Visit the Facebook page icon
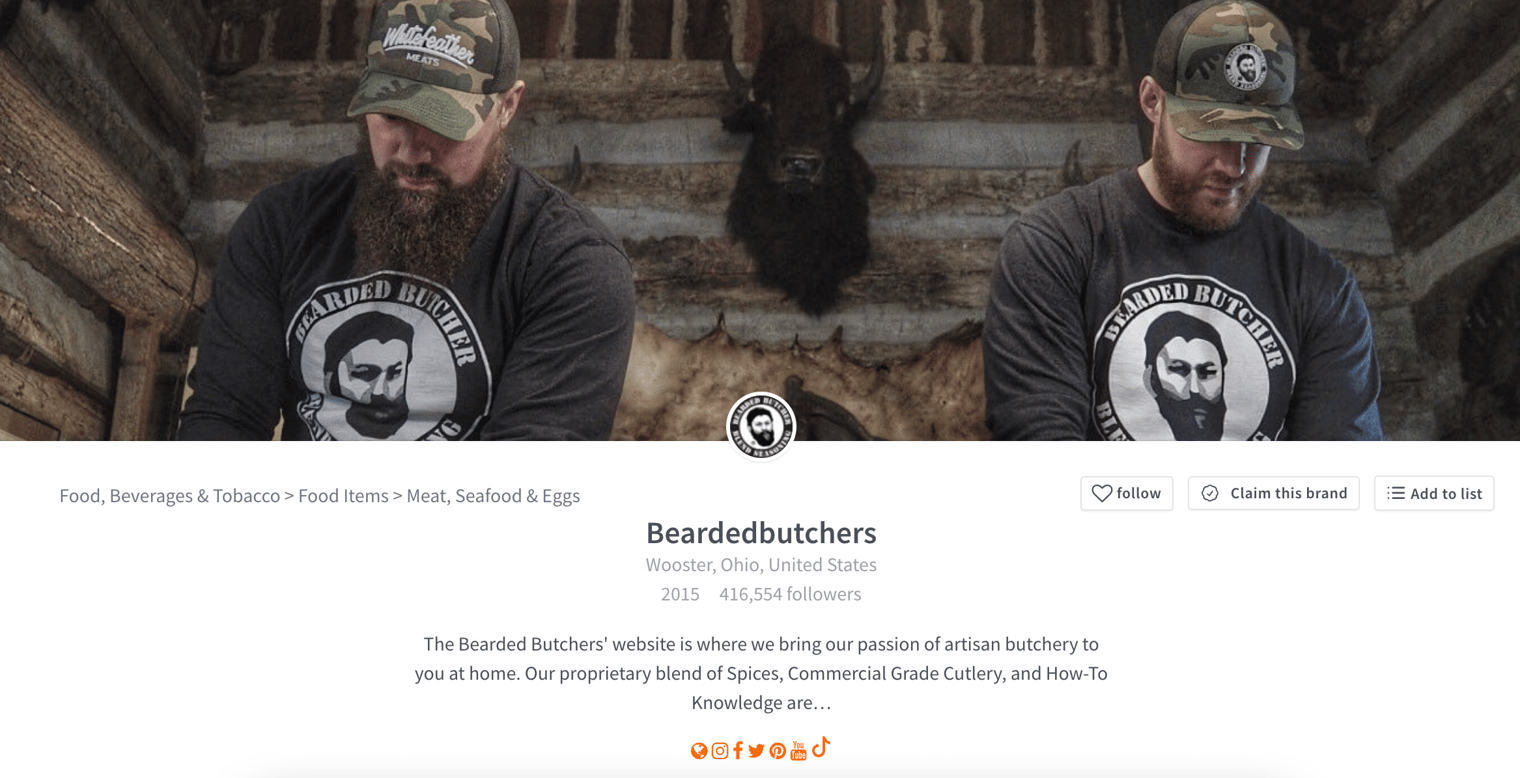This screenshot has width=1520, height=778. [738, 751]
